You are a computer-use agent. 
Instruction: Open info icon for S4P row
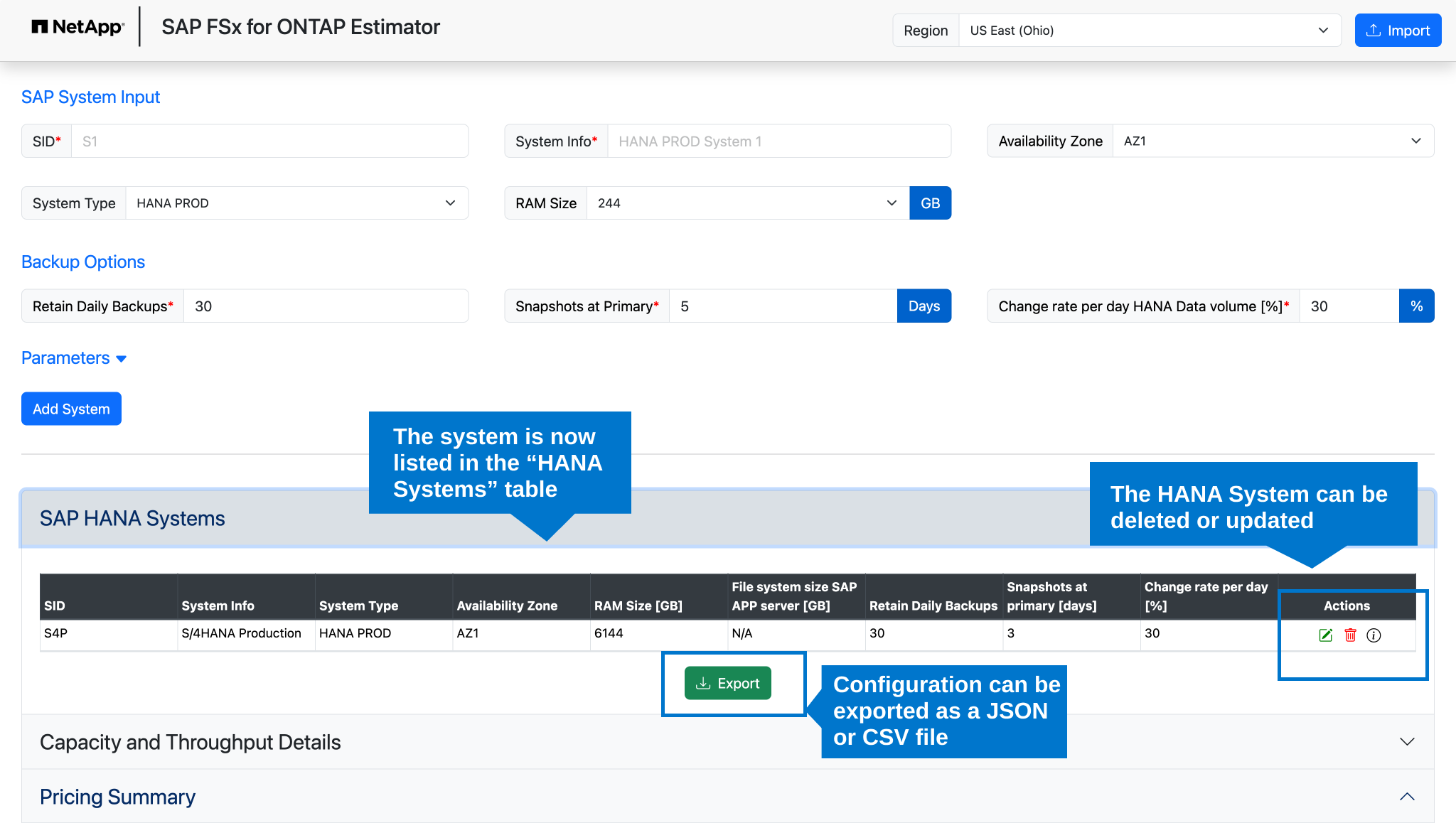1374,635
